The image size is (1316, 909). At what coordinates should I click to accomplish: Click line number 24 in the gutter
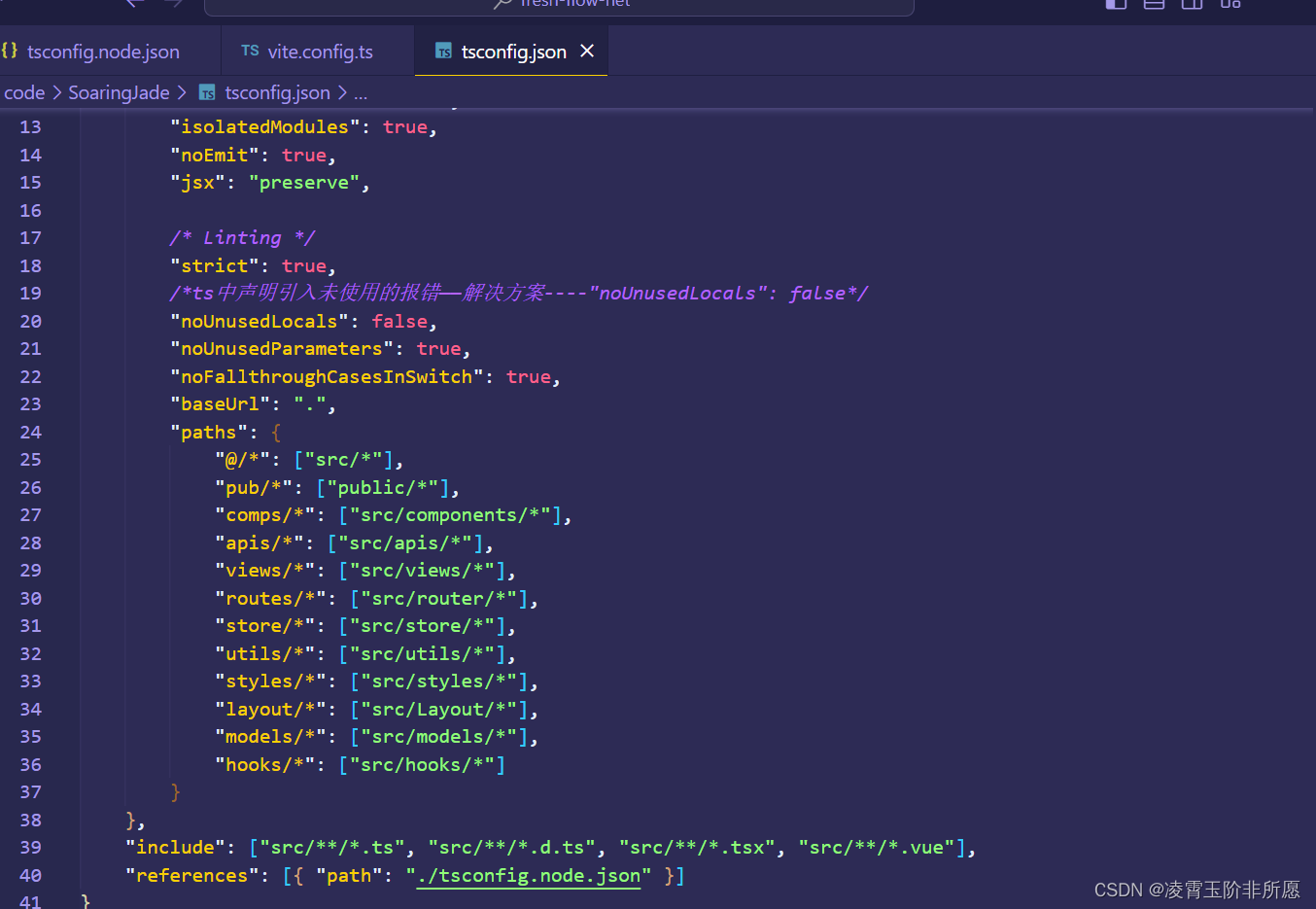30,432
